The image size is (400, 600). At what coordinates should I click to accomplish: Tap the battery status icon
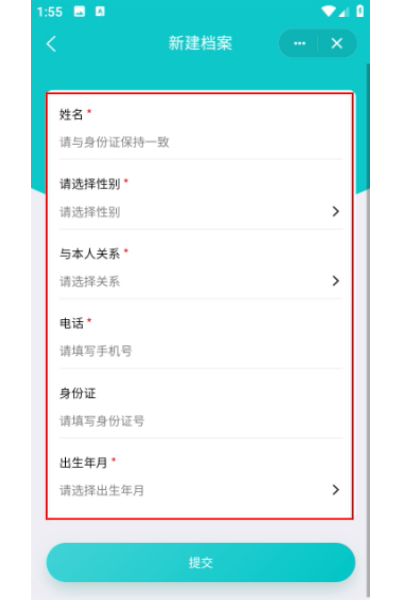pyautogui.click(x=360, y=11)
